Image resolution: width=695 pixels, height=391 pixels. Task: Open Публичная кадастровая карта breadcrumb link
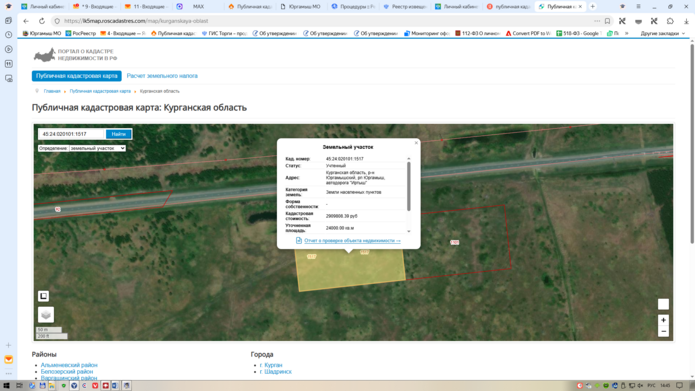tap(100, 91)
